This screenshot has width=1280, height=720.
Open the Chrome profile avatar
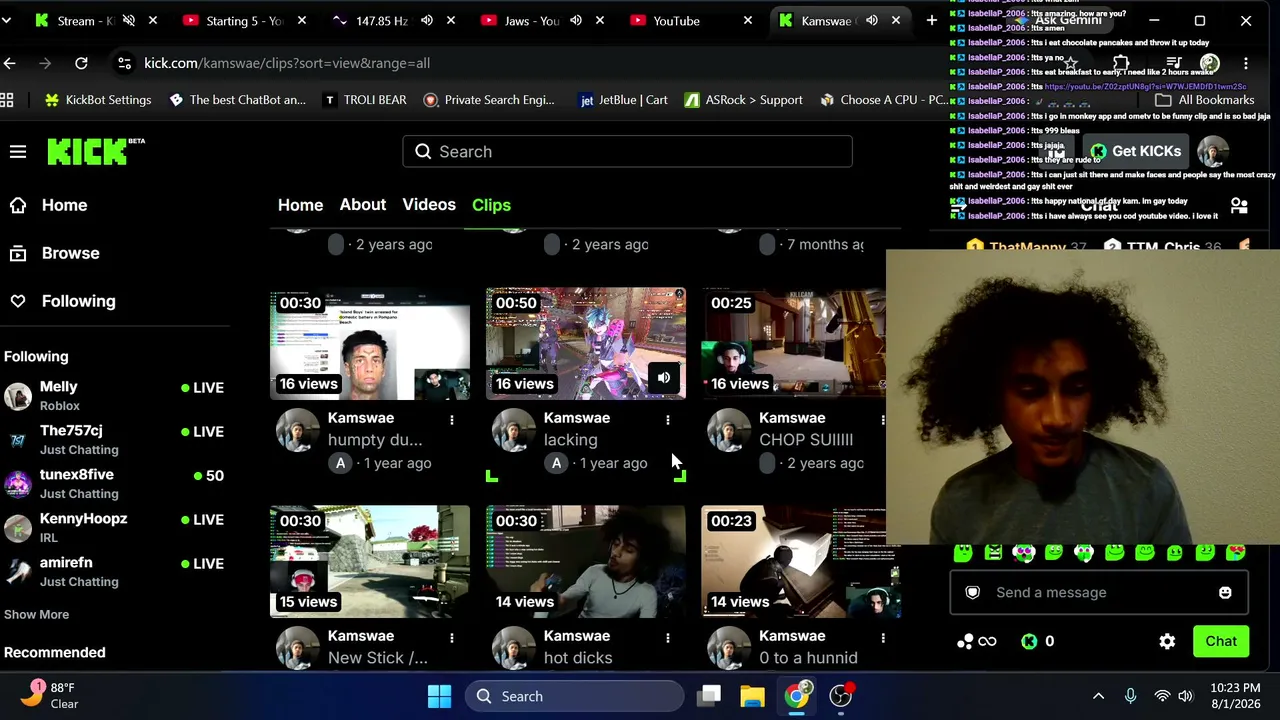[x=1210, y=63]
